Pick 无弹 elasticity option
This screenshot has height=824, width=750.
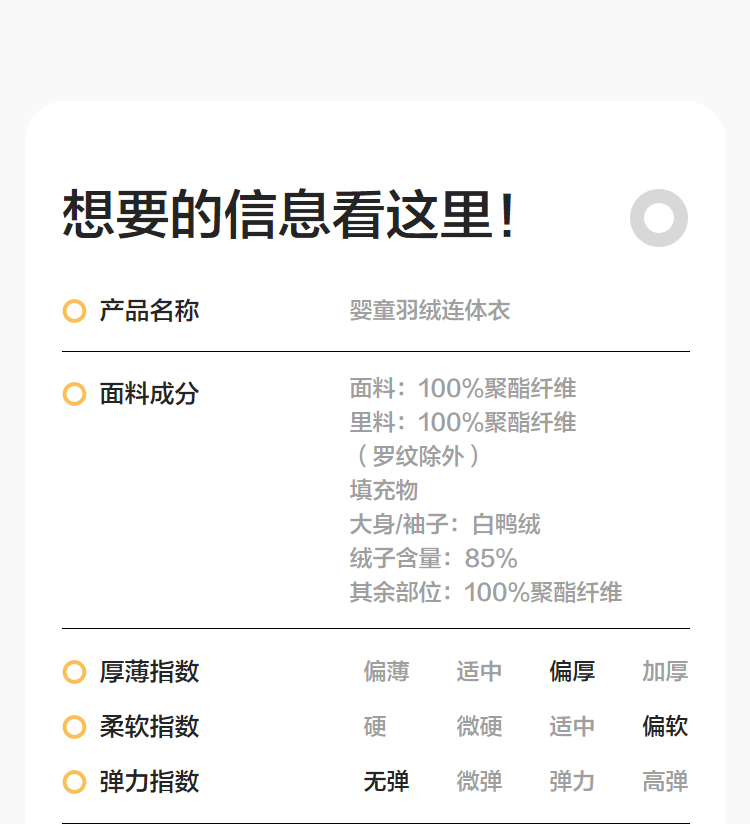[x=386, y=782]
